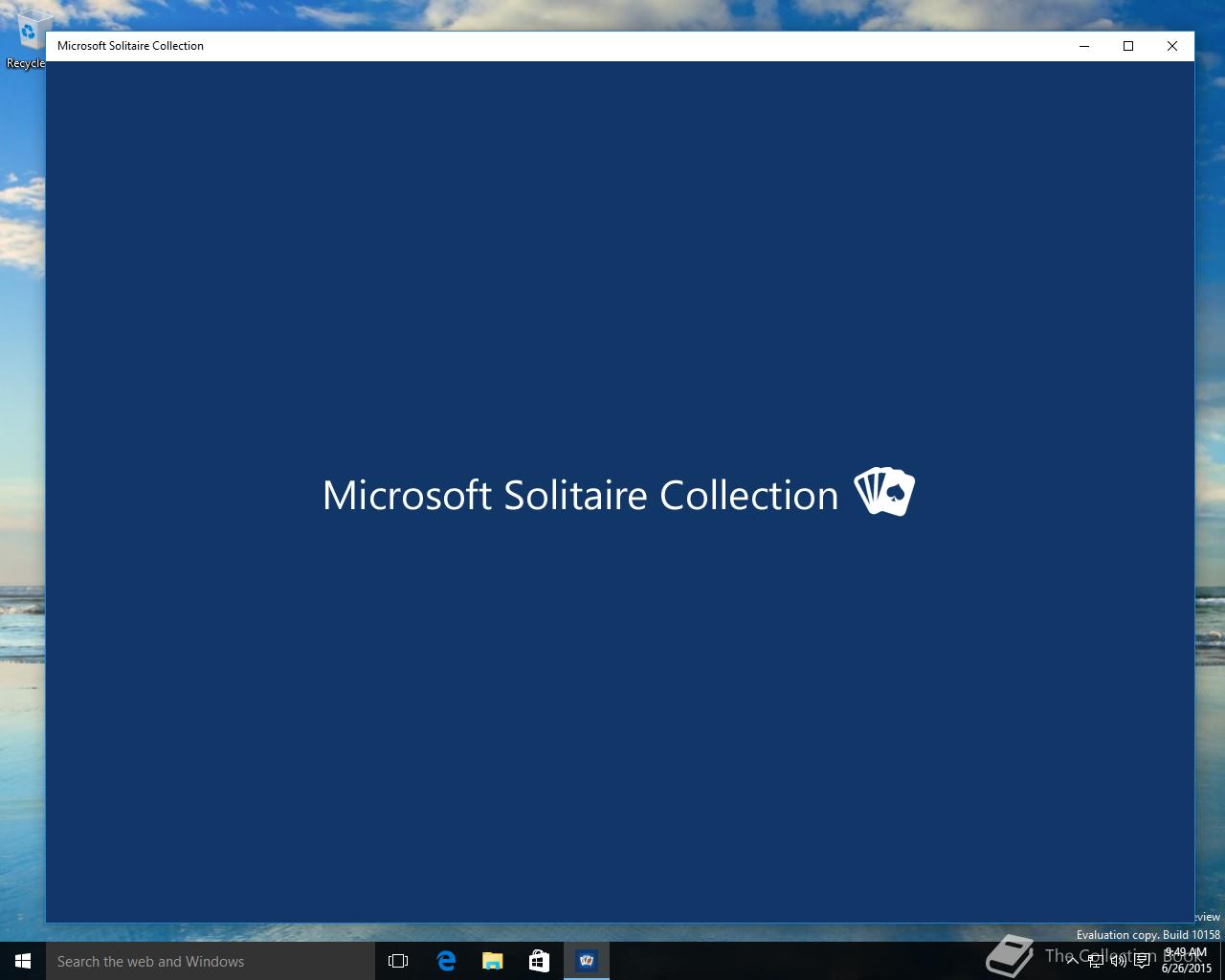
Task: Maximize the Microsoft Solitaire Collection window
Action: pos(1128,46)
